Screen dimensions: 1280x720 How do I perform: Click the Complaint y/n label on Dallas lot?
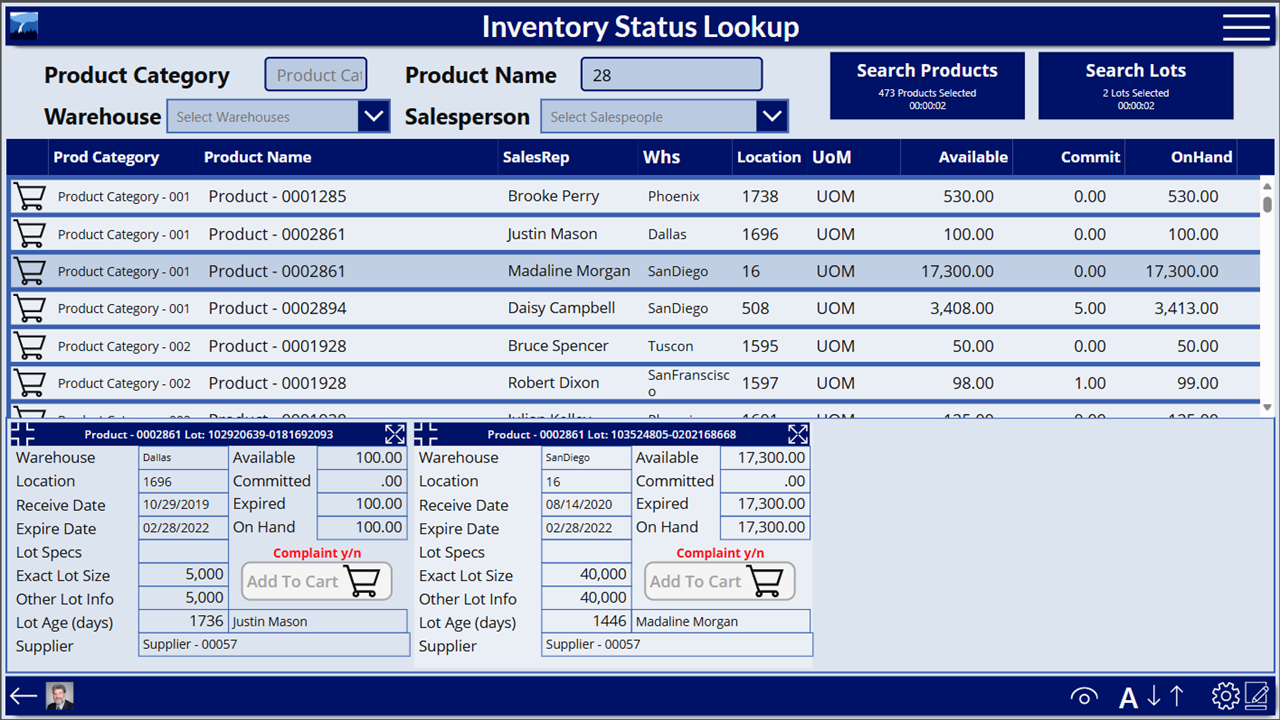tap(317, 553)
